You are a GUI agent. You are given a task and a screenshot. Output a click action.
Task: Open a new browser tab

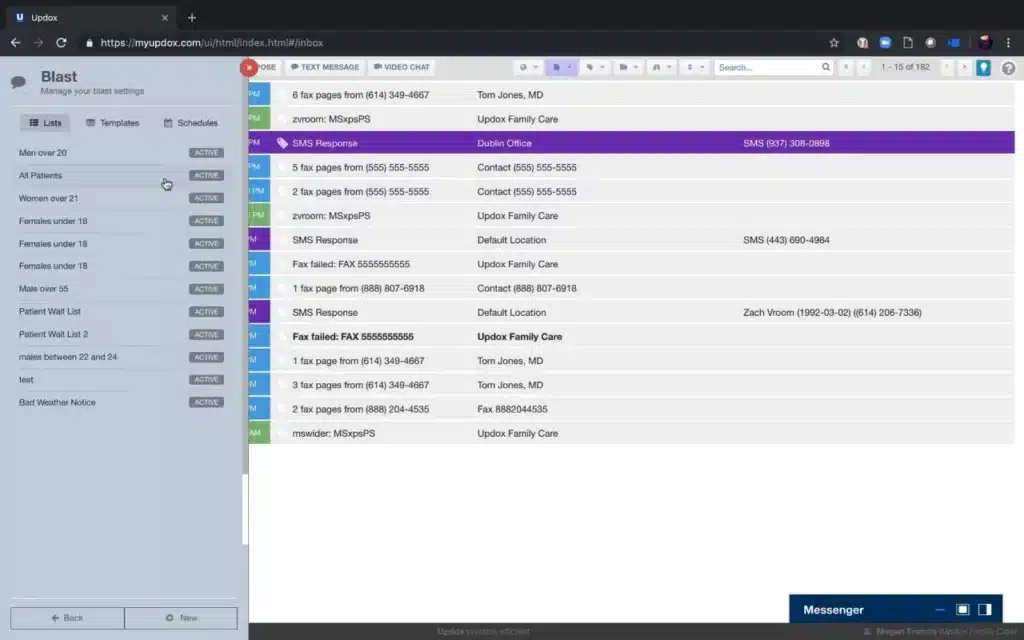(191, 18)
